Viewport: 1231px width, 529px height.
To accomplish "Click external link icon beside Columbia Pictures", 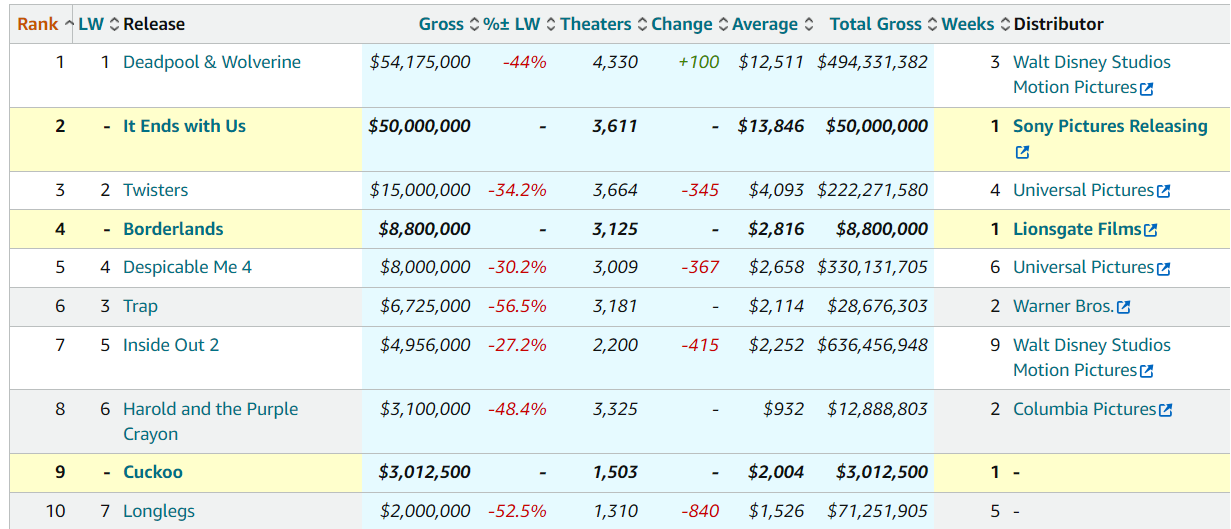I will click(1165, 410).
